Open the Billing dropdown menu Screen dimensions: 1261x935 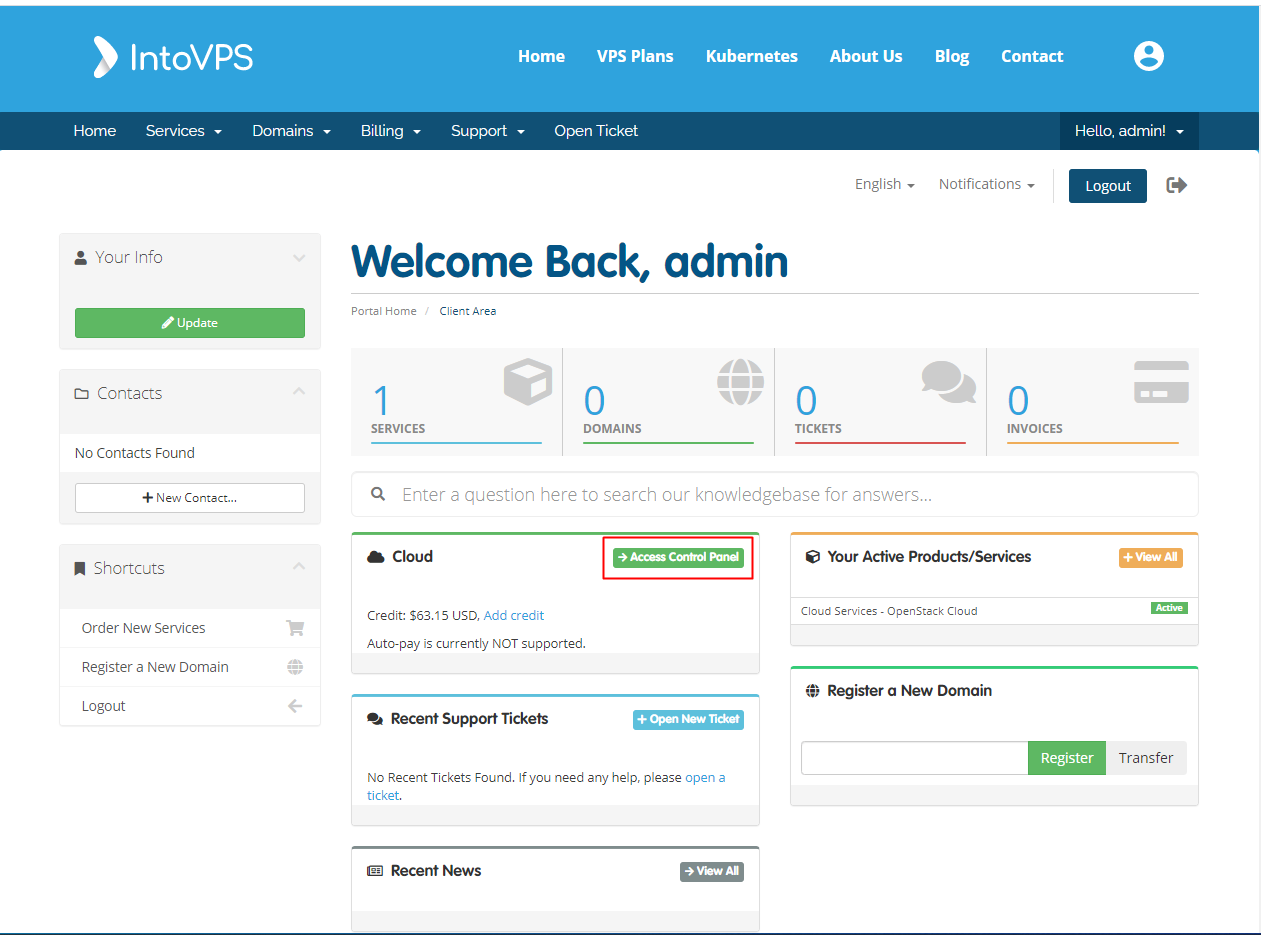click(391, 131)
